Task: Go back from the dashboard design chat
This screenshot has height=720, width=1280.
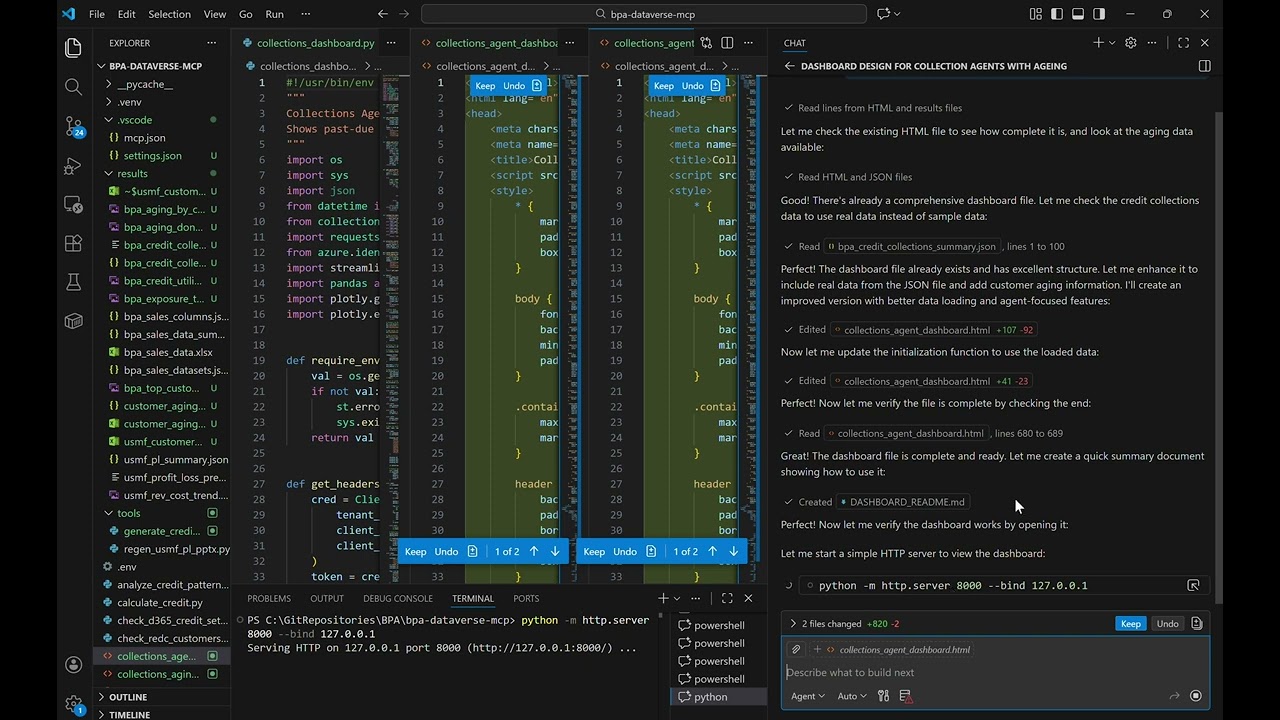Action: (x=789, y=66)
